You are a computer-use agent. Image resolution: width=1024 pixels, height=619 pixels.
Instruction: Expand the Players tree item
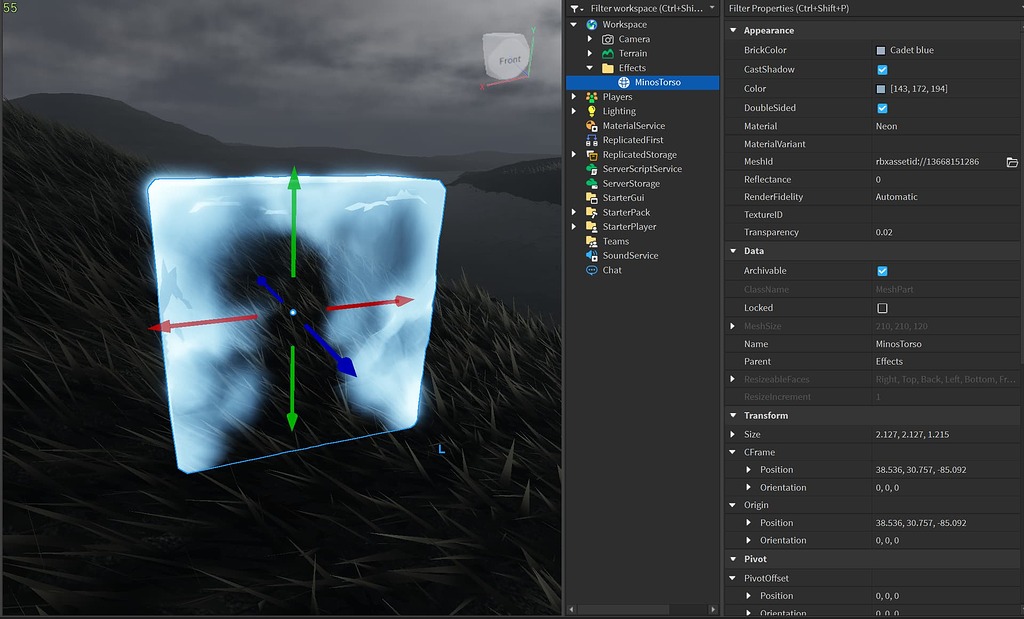(575, 96)
